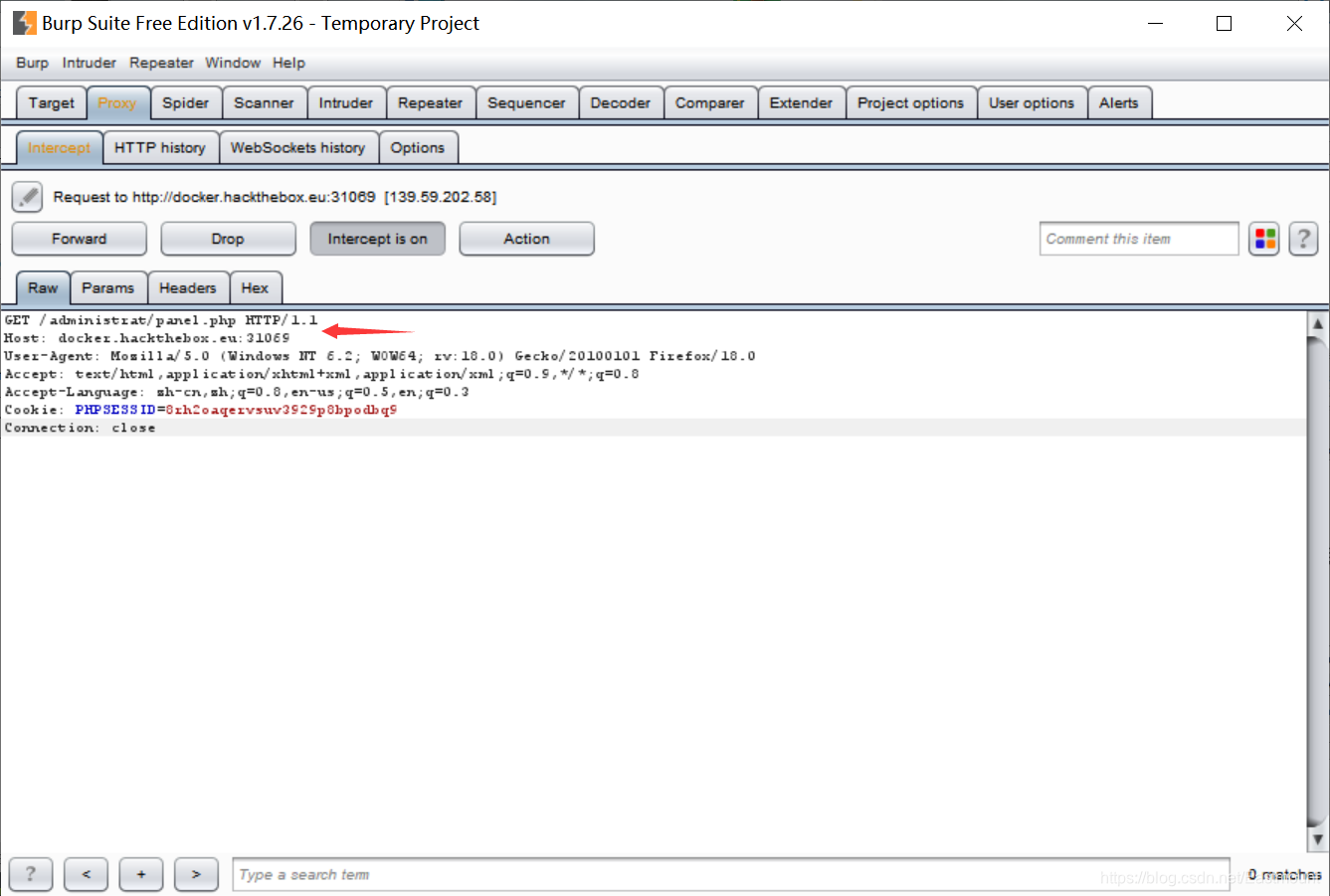Click the scrollbar up arrow
Screen dimensions: 1330x896
(x=1317, y=323)
